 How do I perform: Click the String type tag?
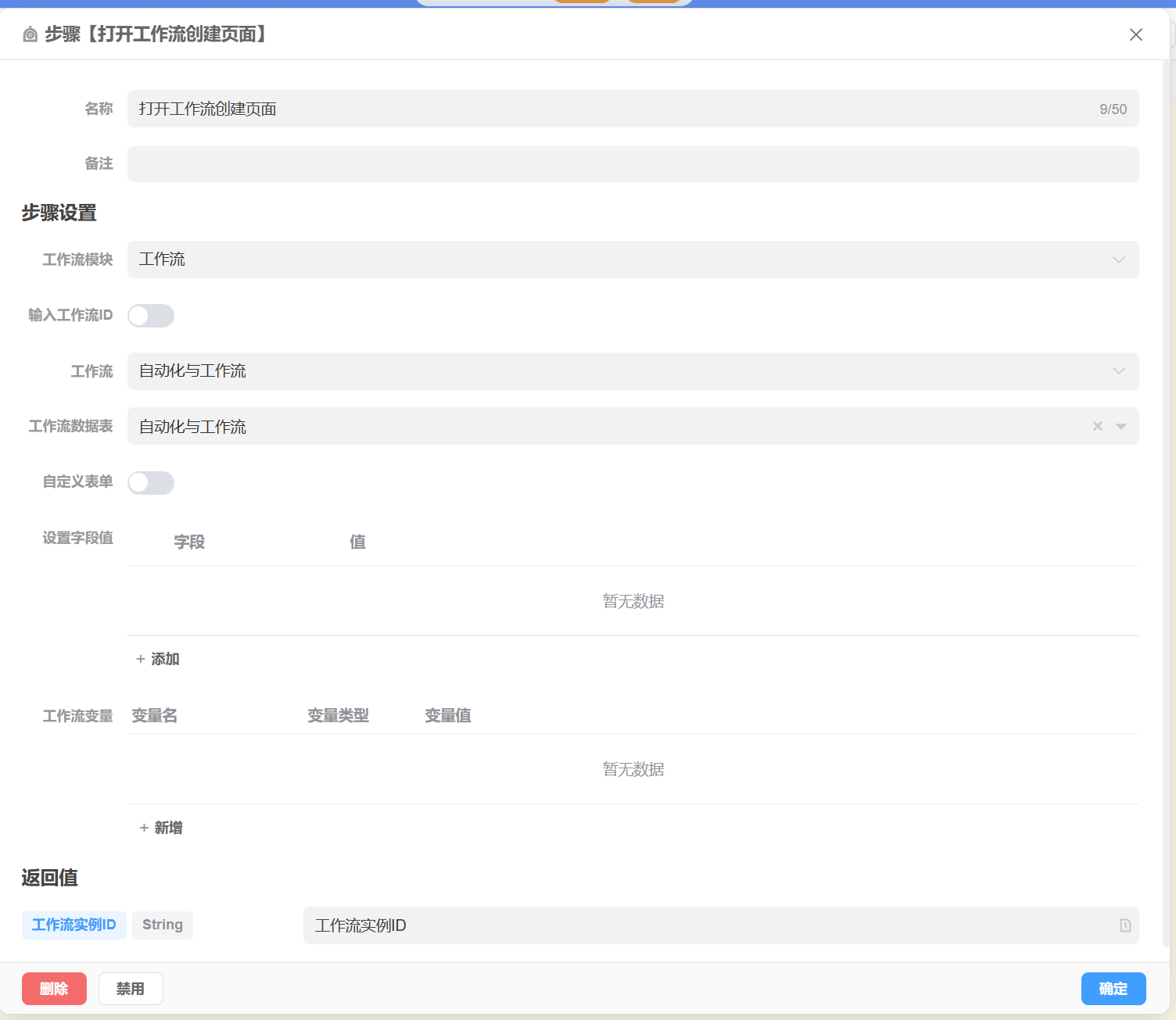(x=163, y=925)
